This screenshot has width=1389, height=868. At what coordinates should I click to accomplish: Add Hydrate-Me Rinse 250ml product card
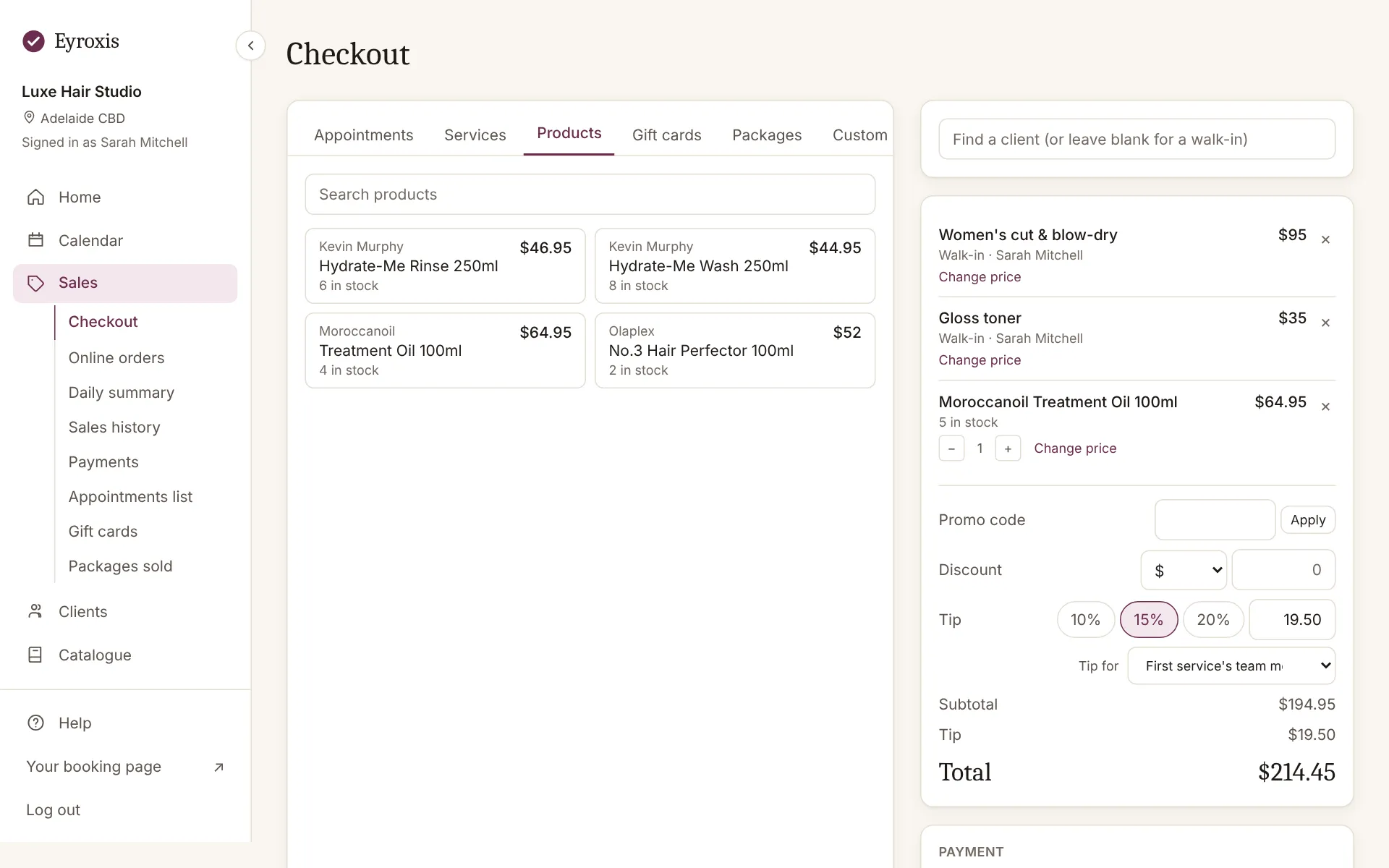(x=445, y=266)
